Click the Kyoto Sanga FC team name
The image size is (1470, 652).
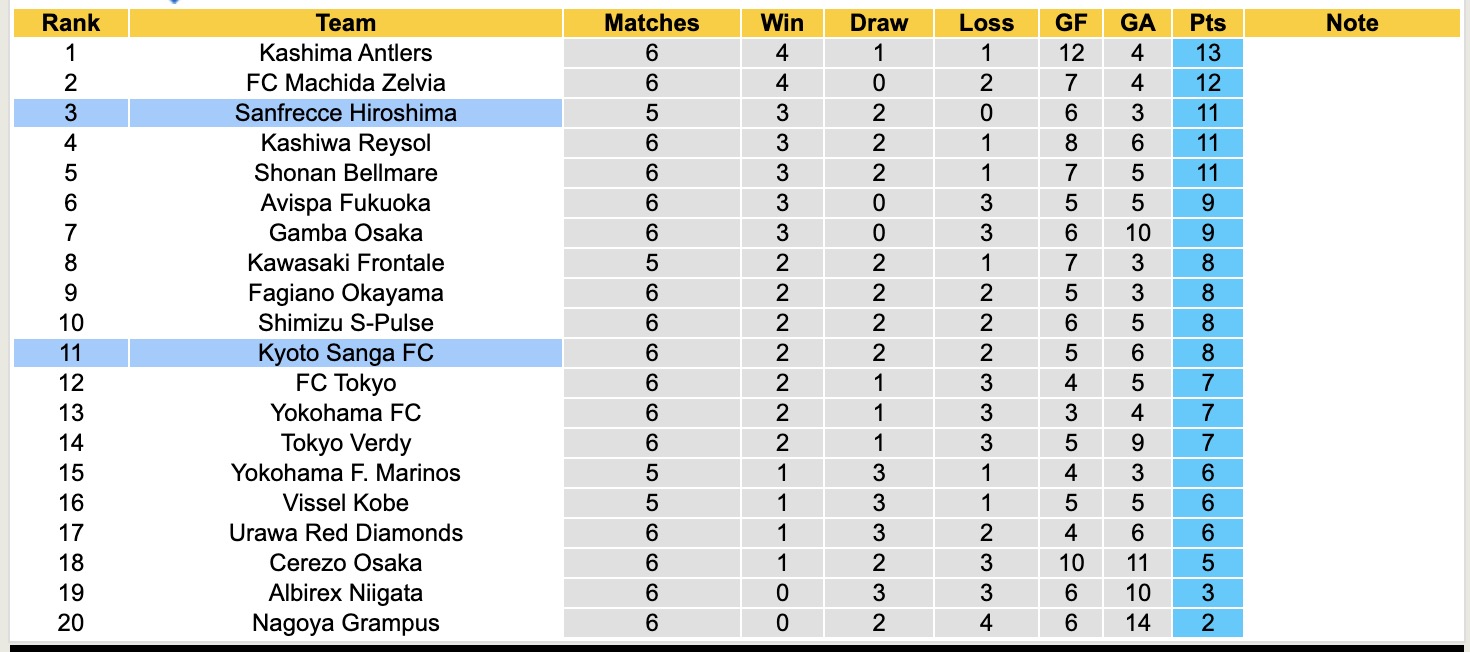pos(345,353)
